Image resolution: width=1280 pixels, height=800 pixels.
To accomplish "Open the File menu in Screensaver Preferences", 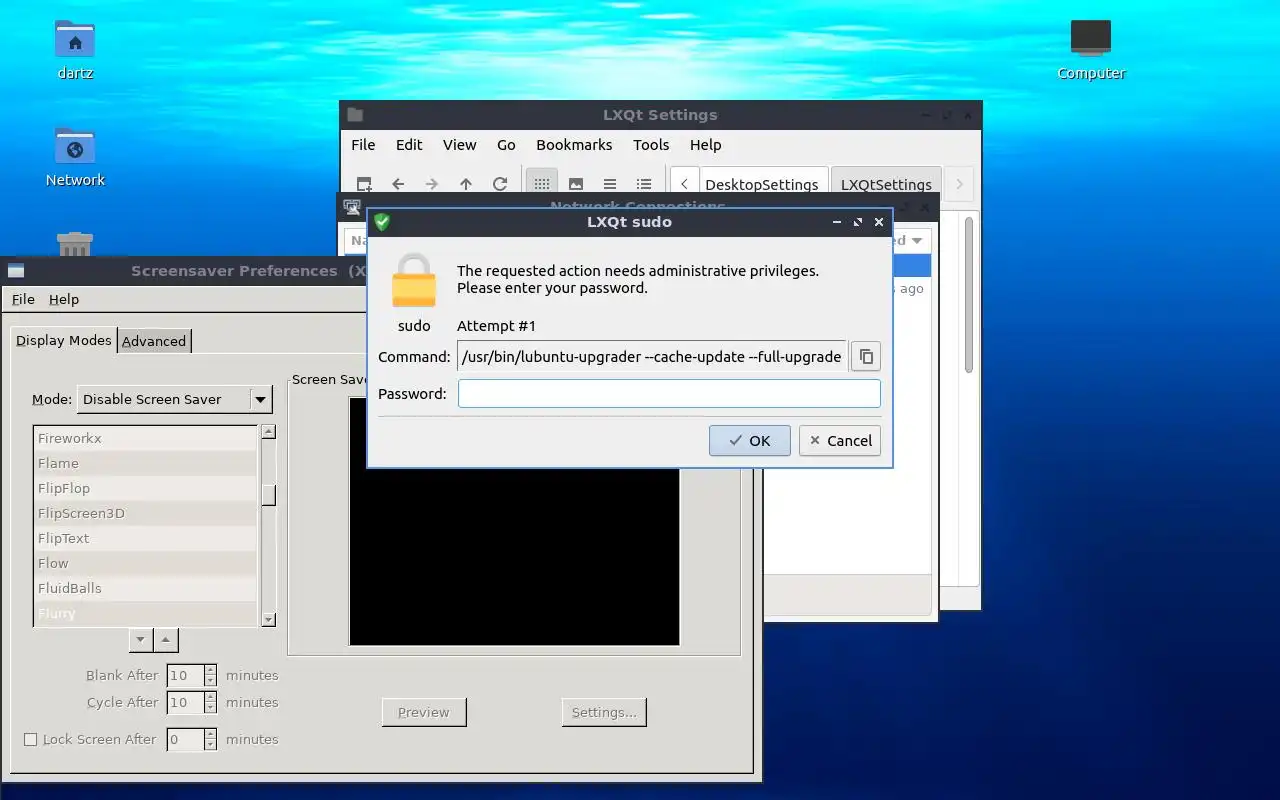I will click(x=23, y=299).
